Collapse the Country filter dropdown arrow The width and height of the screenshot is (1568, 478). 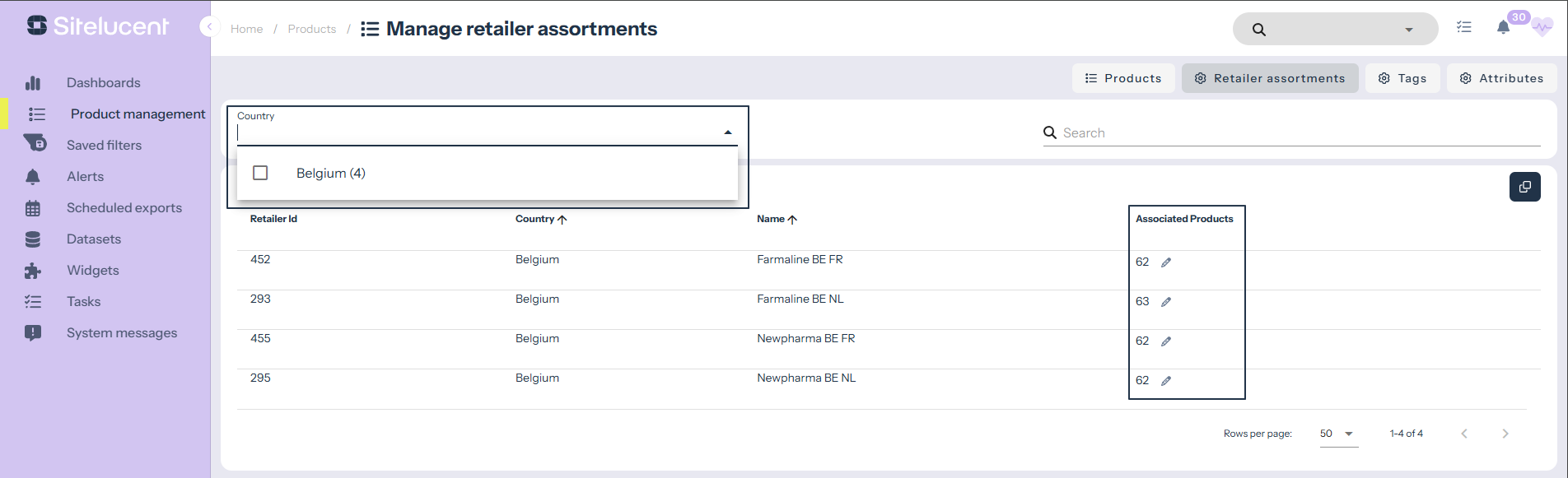click(727, 132)
